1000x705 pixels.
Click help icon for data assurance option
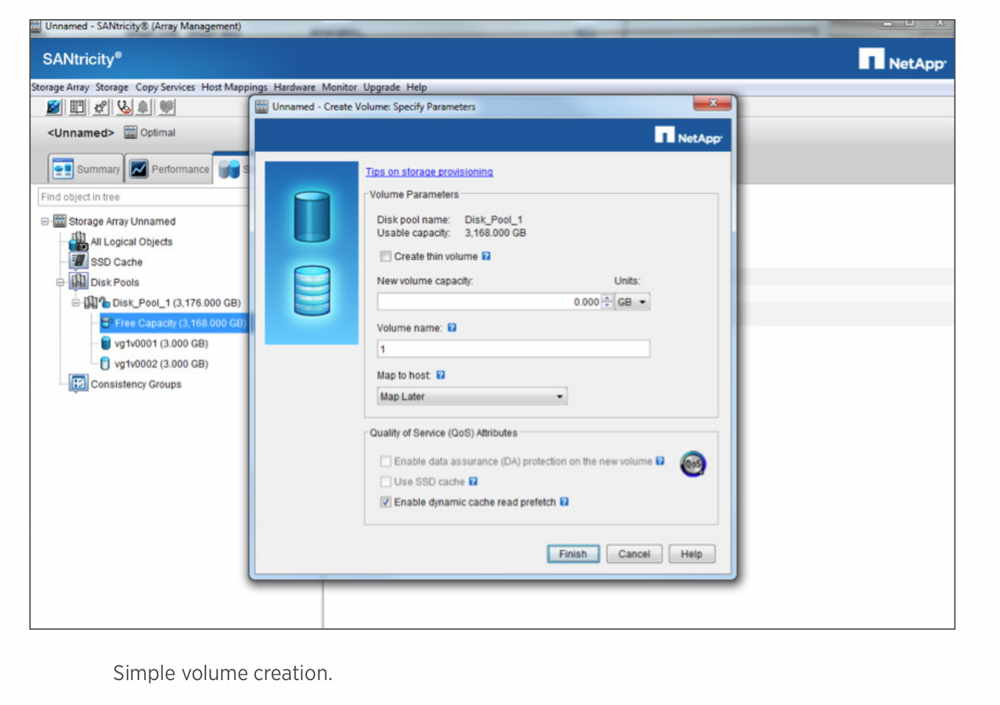coord(660,461)
